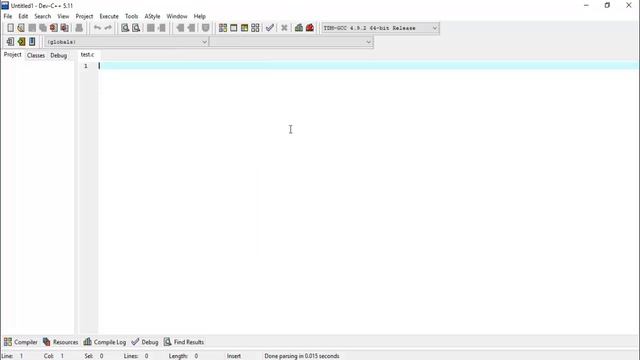This screenshot has height=360, width=640.
Task: Click the Save file toolbar icon
Action: pyautogui.click(x=32, y=28)
